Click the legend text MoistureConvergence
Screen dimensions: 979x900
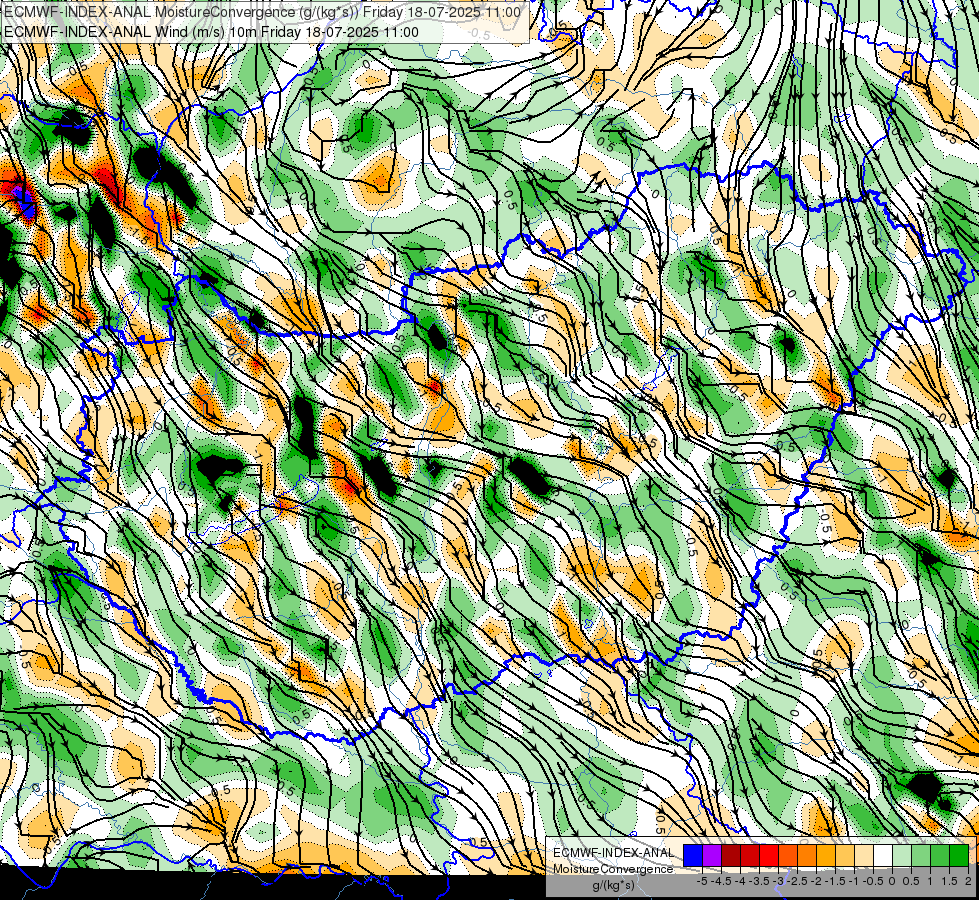coord(613,869)
